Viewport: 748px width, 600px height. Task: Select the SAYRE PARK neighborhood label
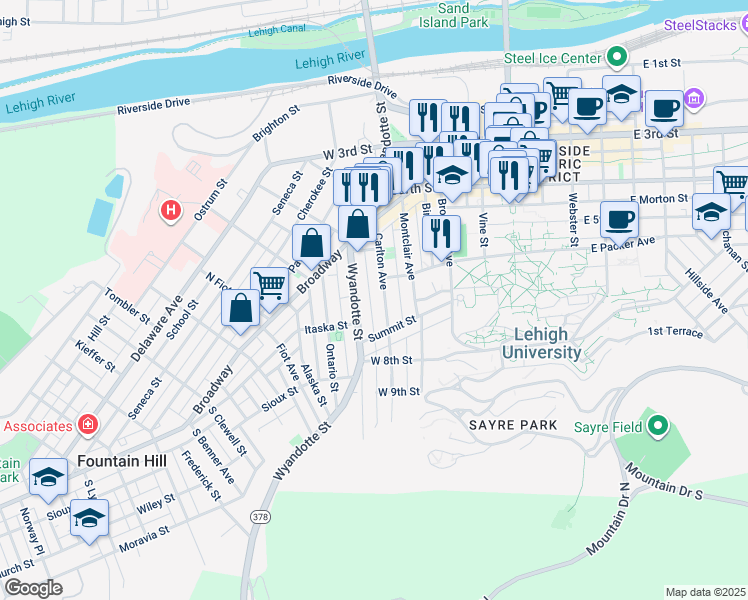point(513,425)
